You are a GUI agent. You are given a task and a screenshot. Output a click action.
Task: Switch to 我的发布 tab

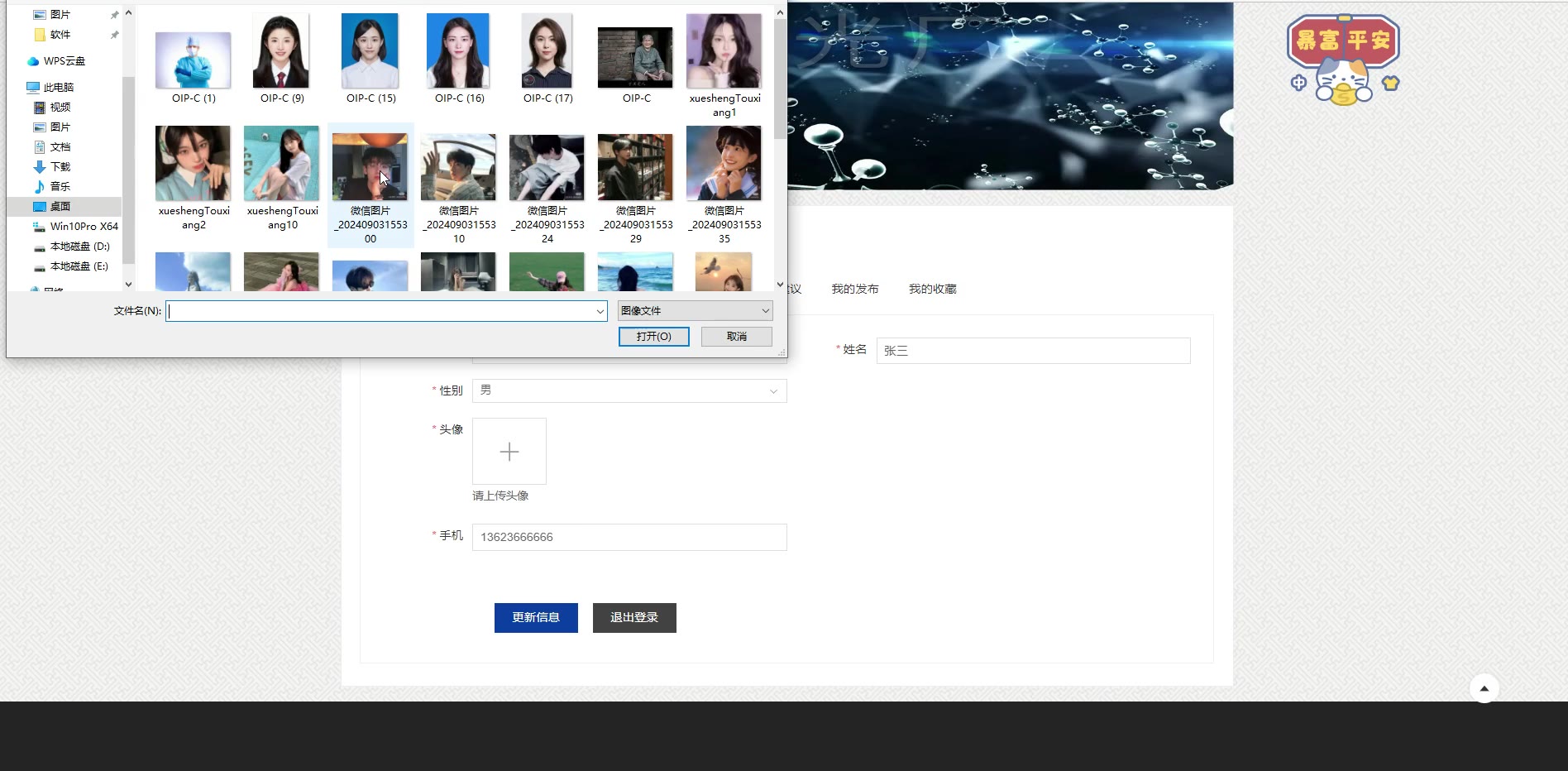pos(854,289)
